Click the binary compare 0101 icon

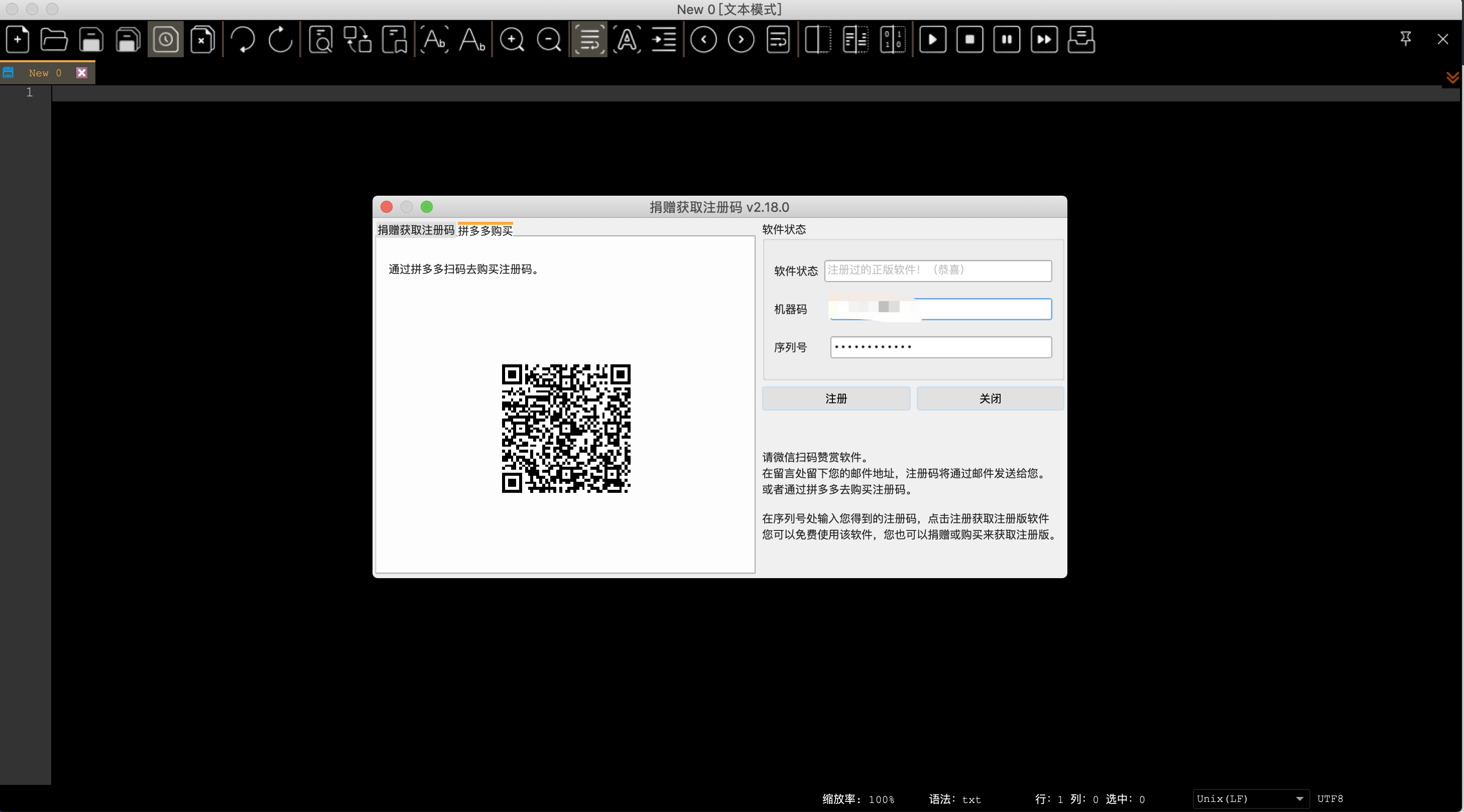point(893,40)
